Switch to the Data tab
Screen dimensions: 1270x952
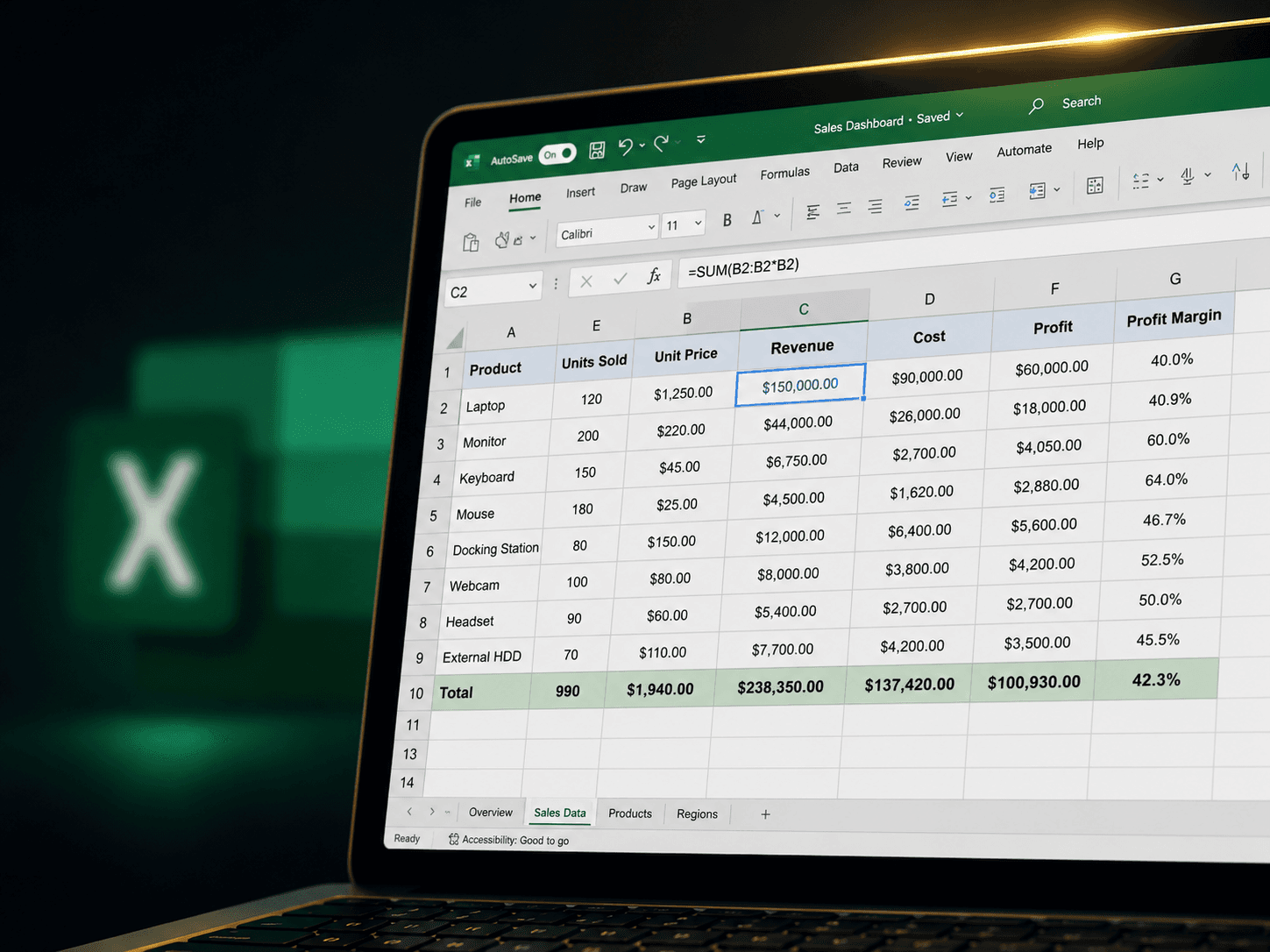(846, 167)
